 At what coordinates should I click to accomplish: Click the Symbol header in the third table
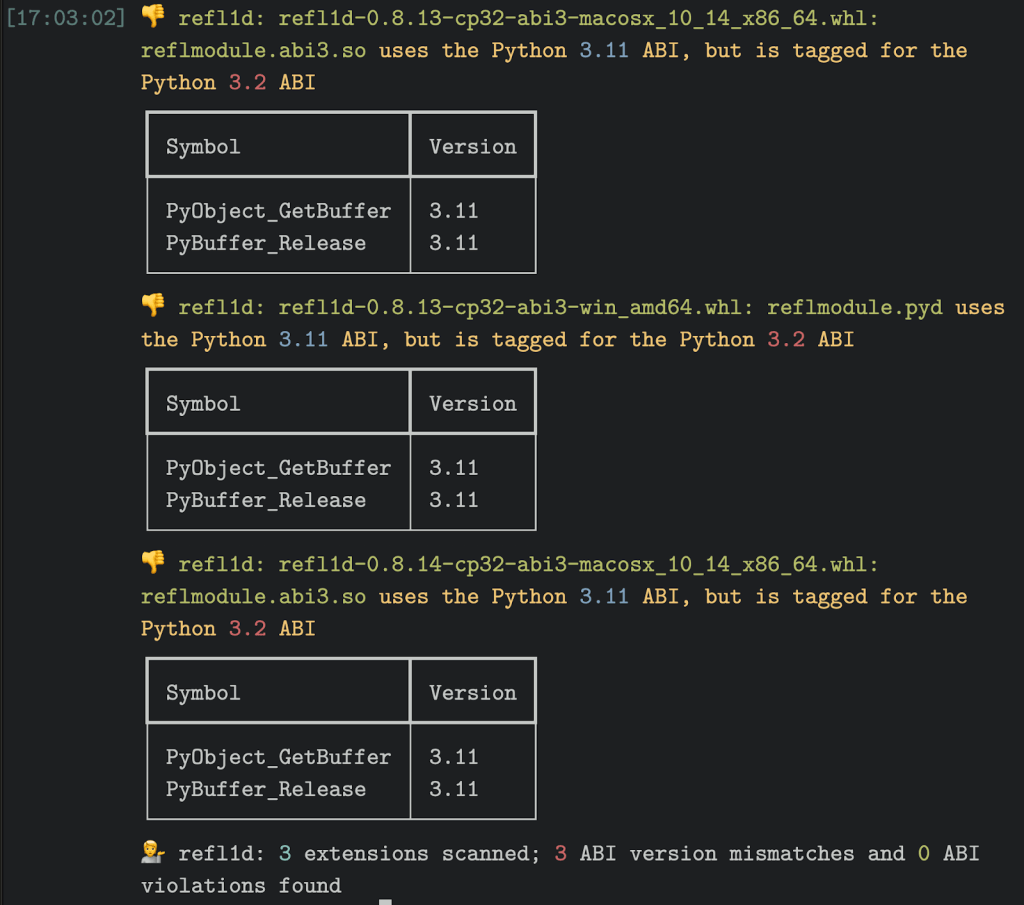click(203, 692)
